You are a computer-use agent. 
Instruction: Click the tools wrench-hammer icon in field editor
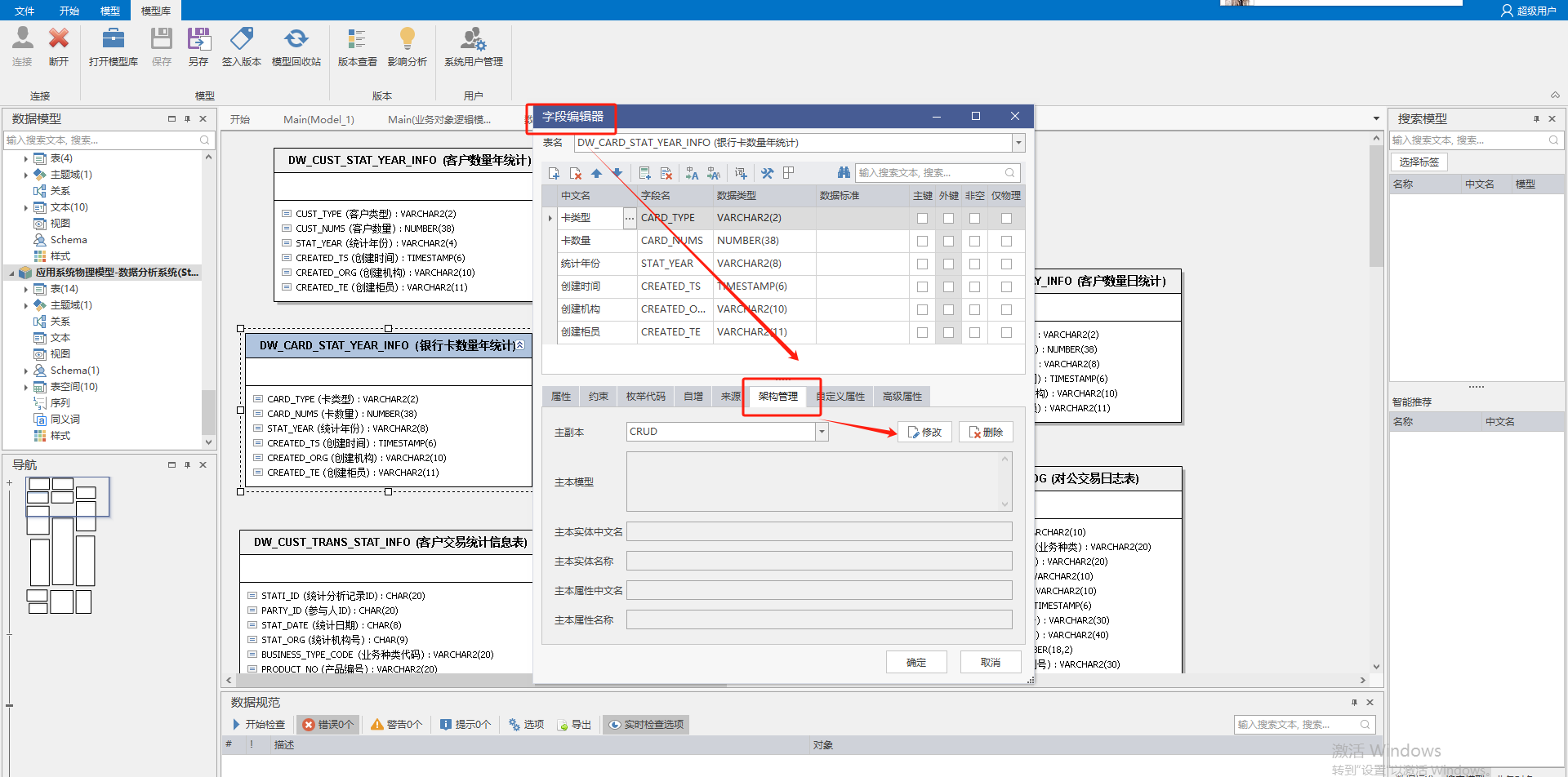coord(767,173)
